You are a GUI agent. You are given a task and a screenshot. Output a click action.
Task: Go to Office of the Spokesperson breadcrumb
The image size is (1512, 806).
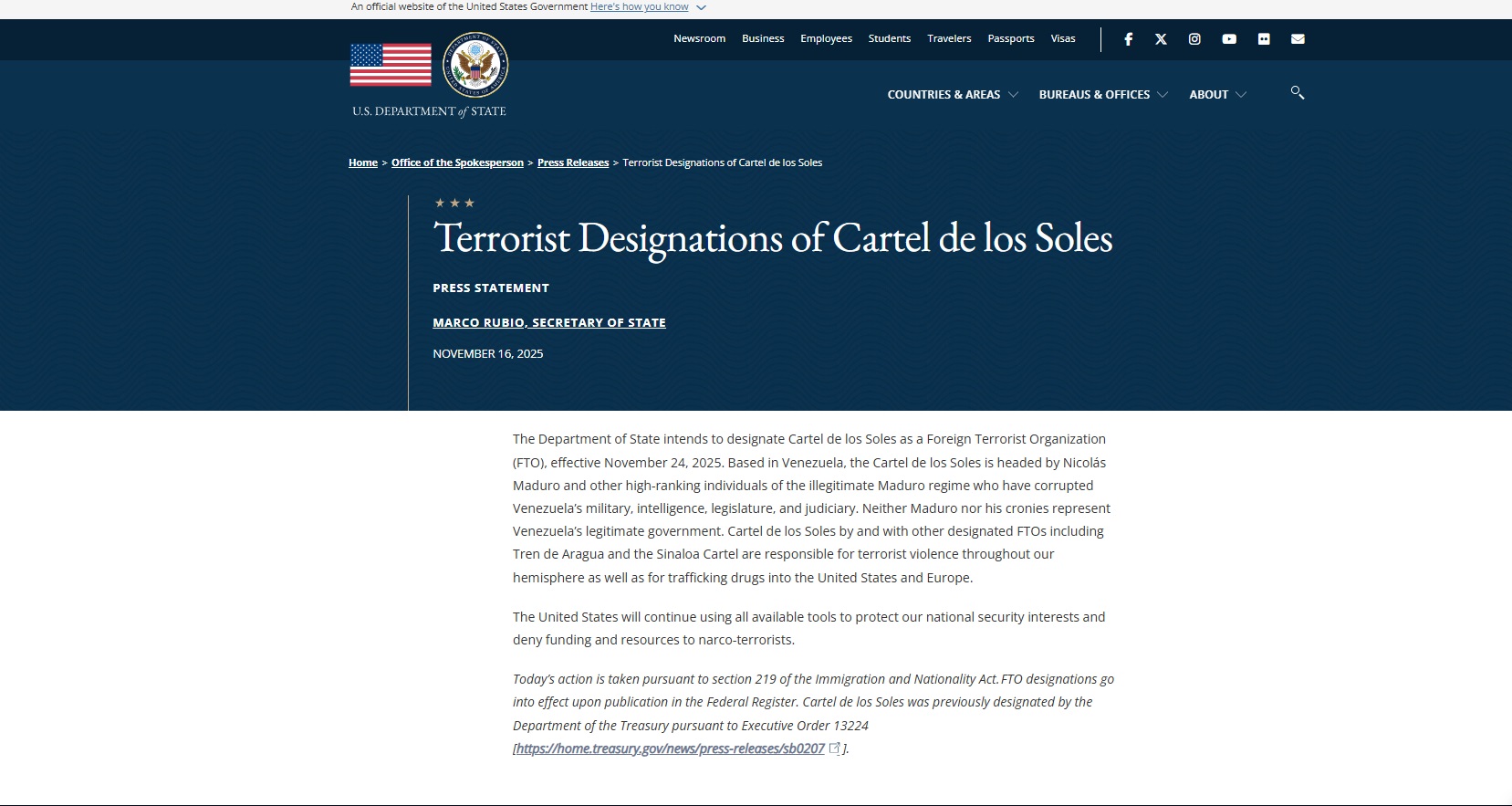coord(457,163)
